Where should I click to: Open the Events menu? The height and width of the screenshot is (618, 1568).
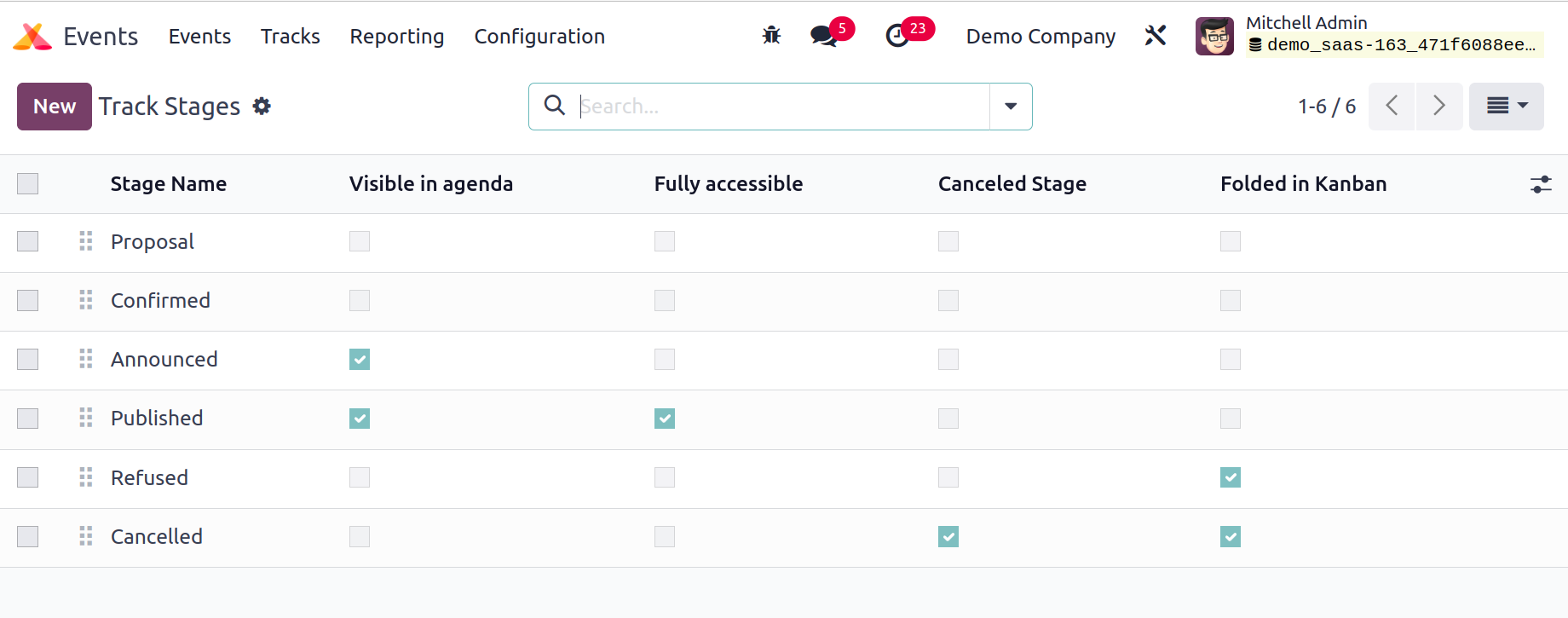[199, 36]
